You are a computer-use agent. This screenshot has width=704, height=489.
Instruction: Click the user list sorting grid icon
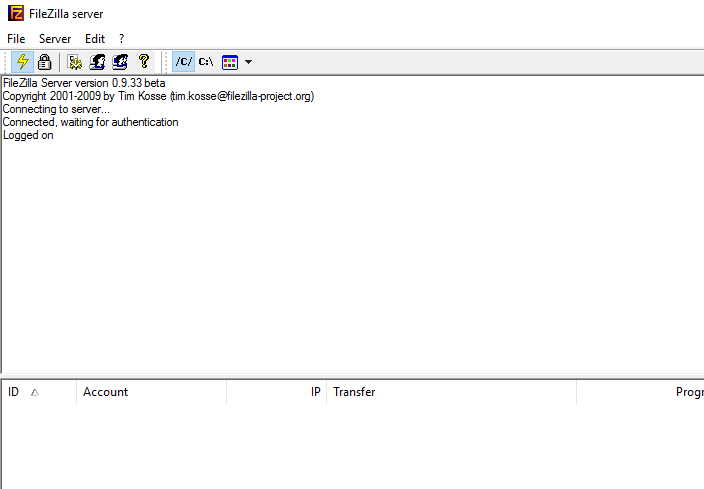(x=230, y=62)
